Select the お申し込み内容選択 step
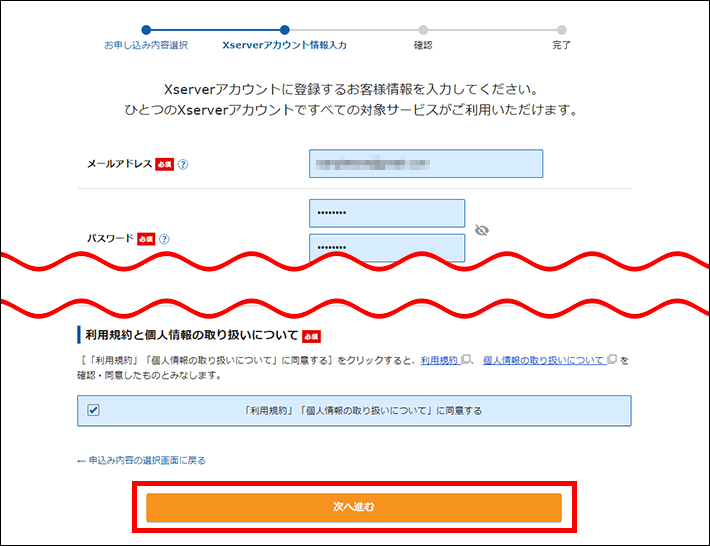The height and width of the screenshot is (546, 710). [146, 45]
